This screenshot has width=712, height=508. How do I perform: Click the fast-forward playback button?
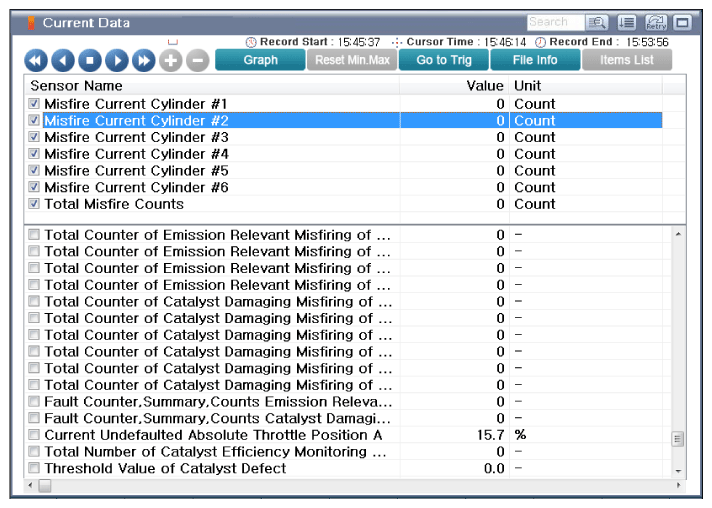(x=144, y=61)
